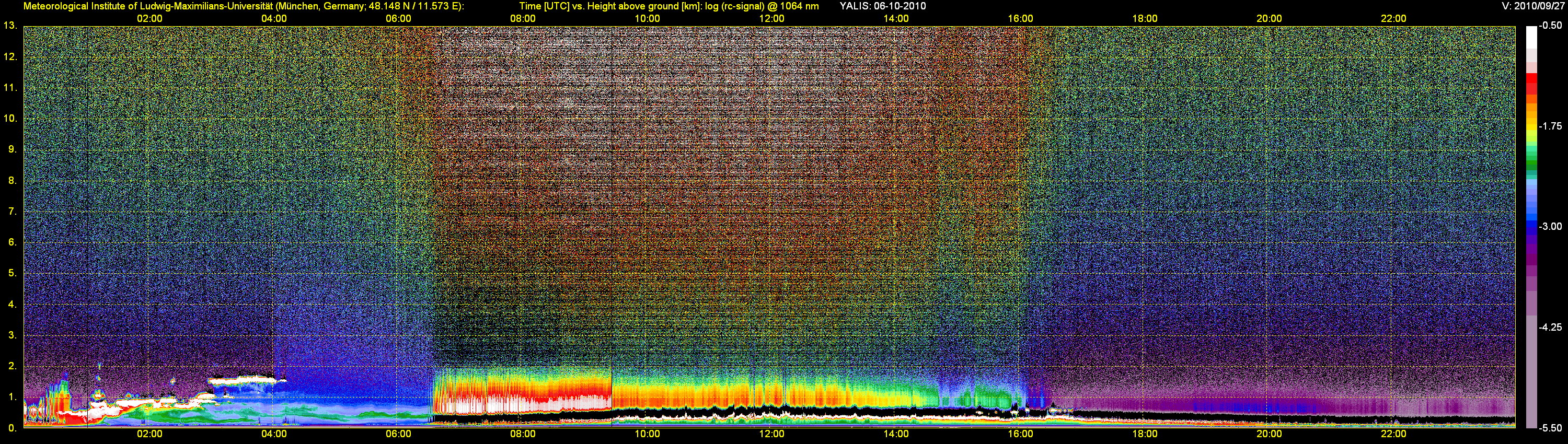Click the '9.' height axis label
This screenshot has height=444, width=1568.
[12, 149]
